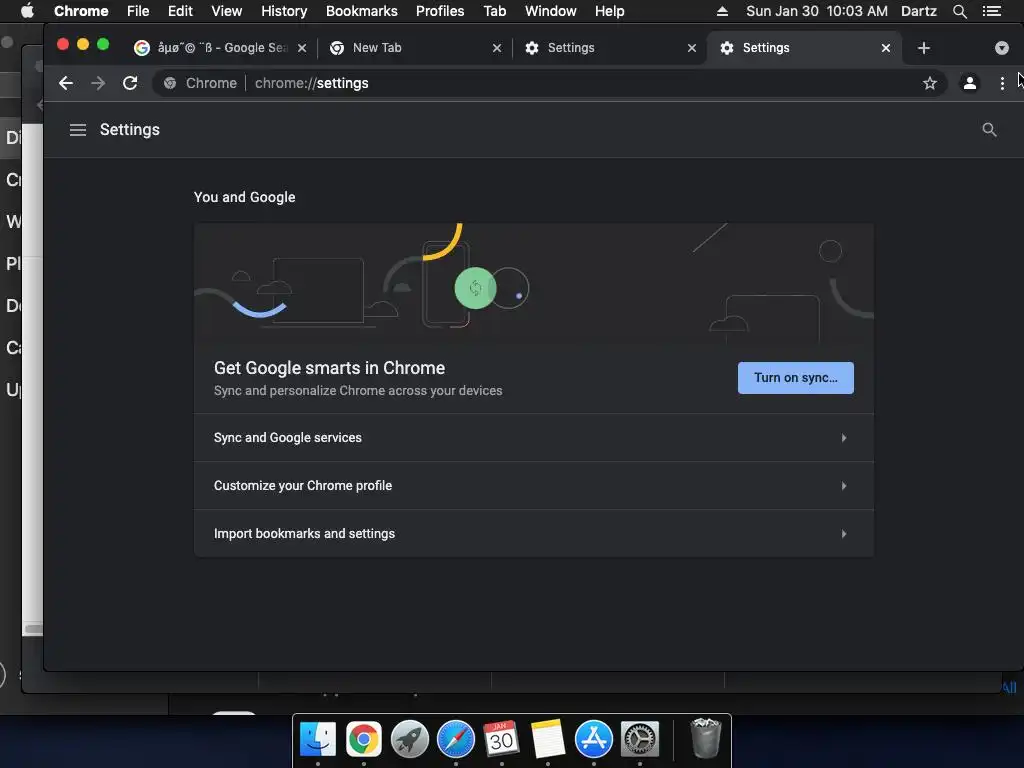The width and height of the screenshot is (1024, 768).
Task: Click the eject icon in menu bar
Action: 722,11
